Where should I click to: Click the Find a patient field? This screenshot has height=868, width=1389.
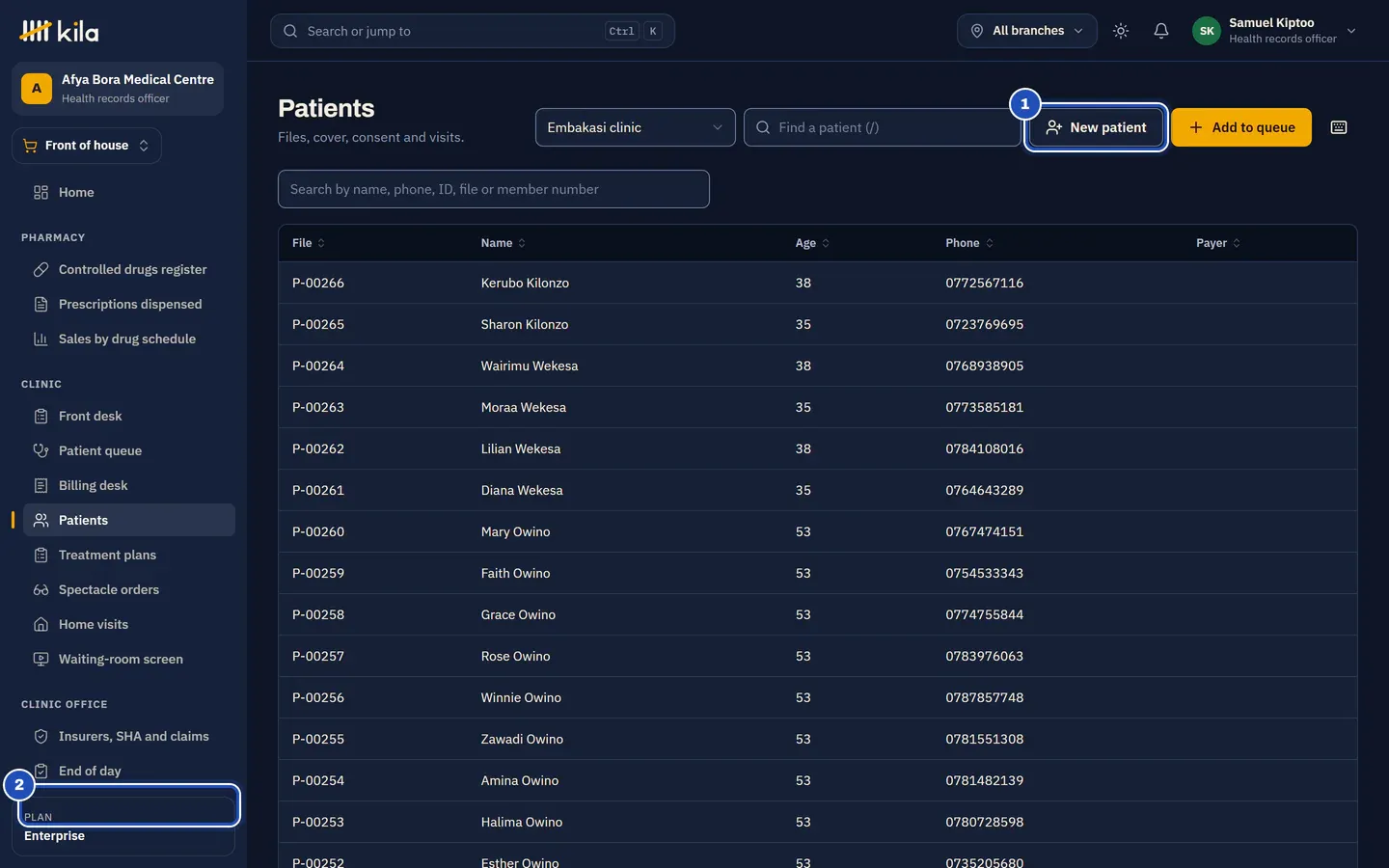click(x=883, y=127)
